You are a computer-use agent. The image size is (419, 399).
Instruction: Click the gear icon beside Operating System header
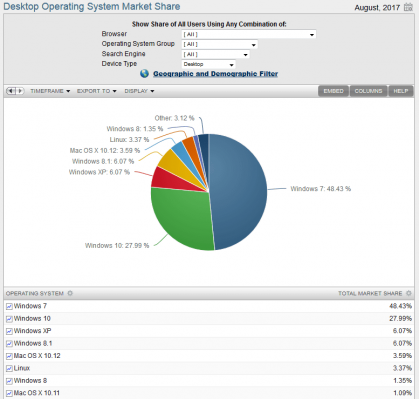pos(70,293)
